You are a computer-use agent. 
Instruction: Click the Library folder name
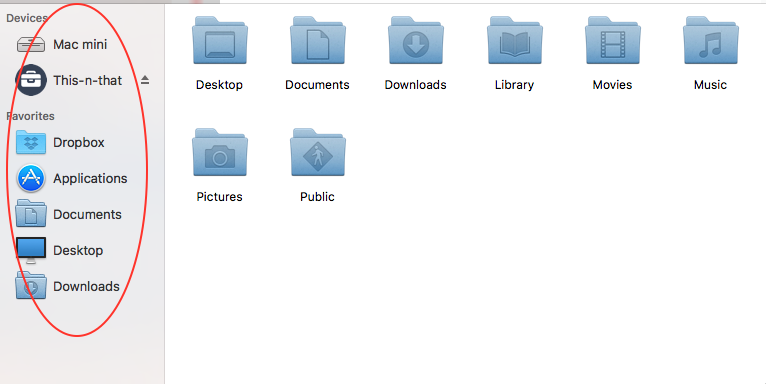point(514,85)
